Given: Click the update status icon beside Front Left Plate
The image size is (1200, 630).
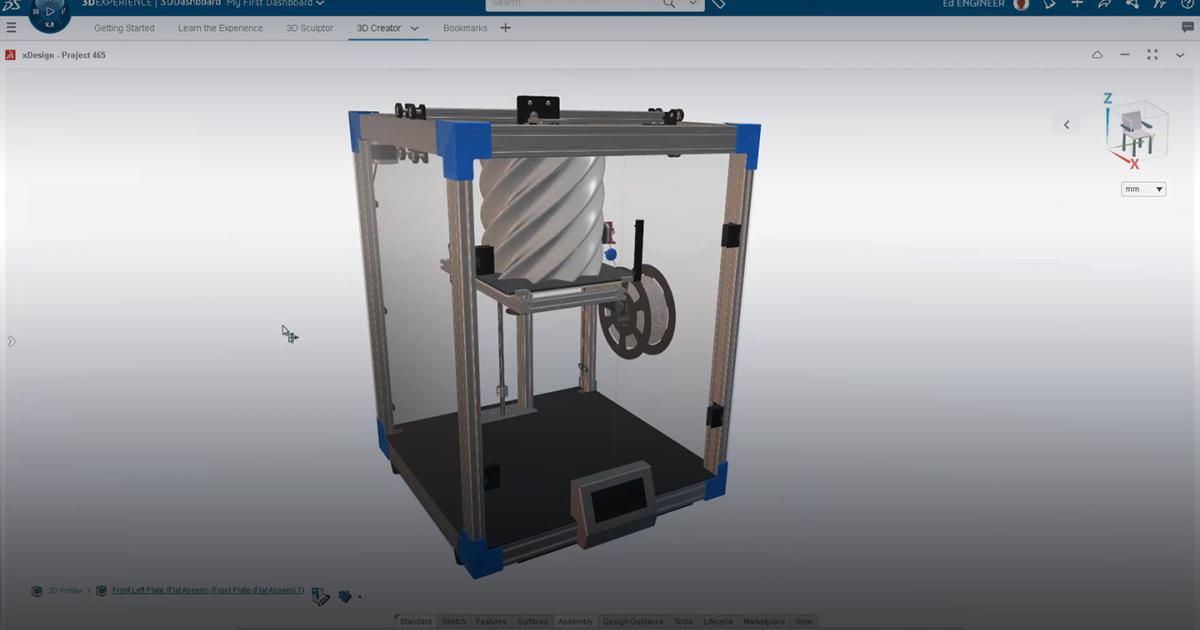Looking at the screenshot, I should click(x=320, y=594).
